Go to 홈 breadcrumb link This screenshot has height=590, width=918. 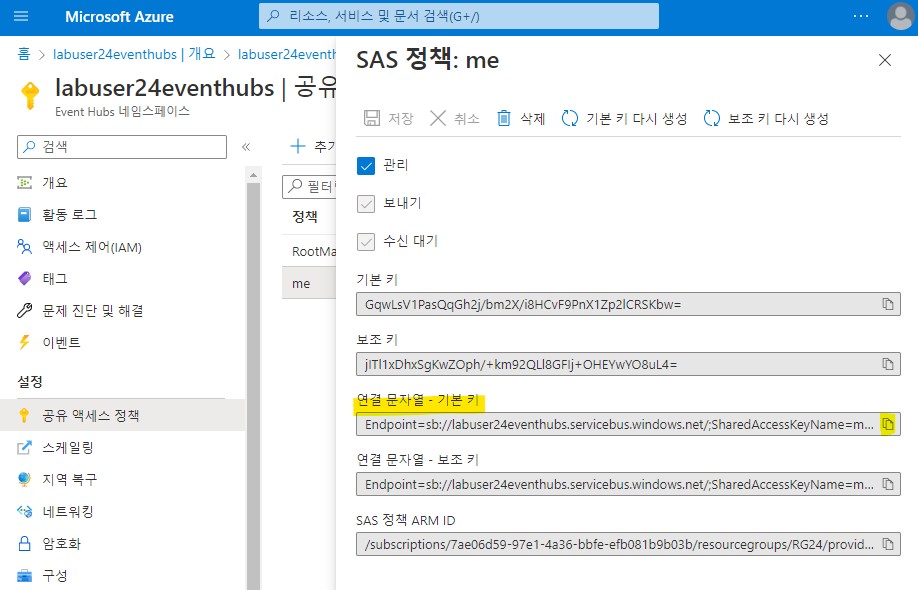pyautogui.click(x=23, y=54)
